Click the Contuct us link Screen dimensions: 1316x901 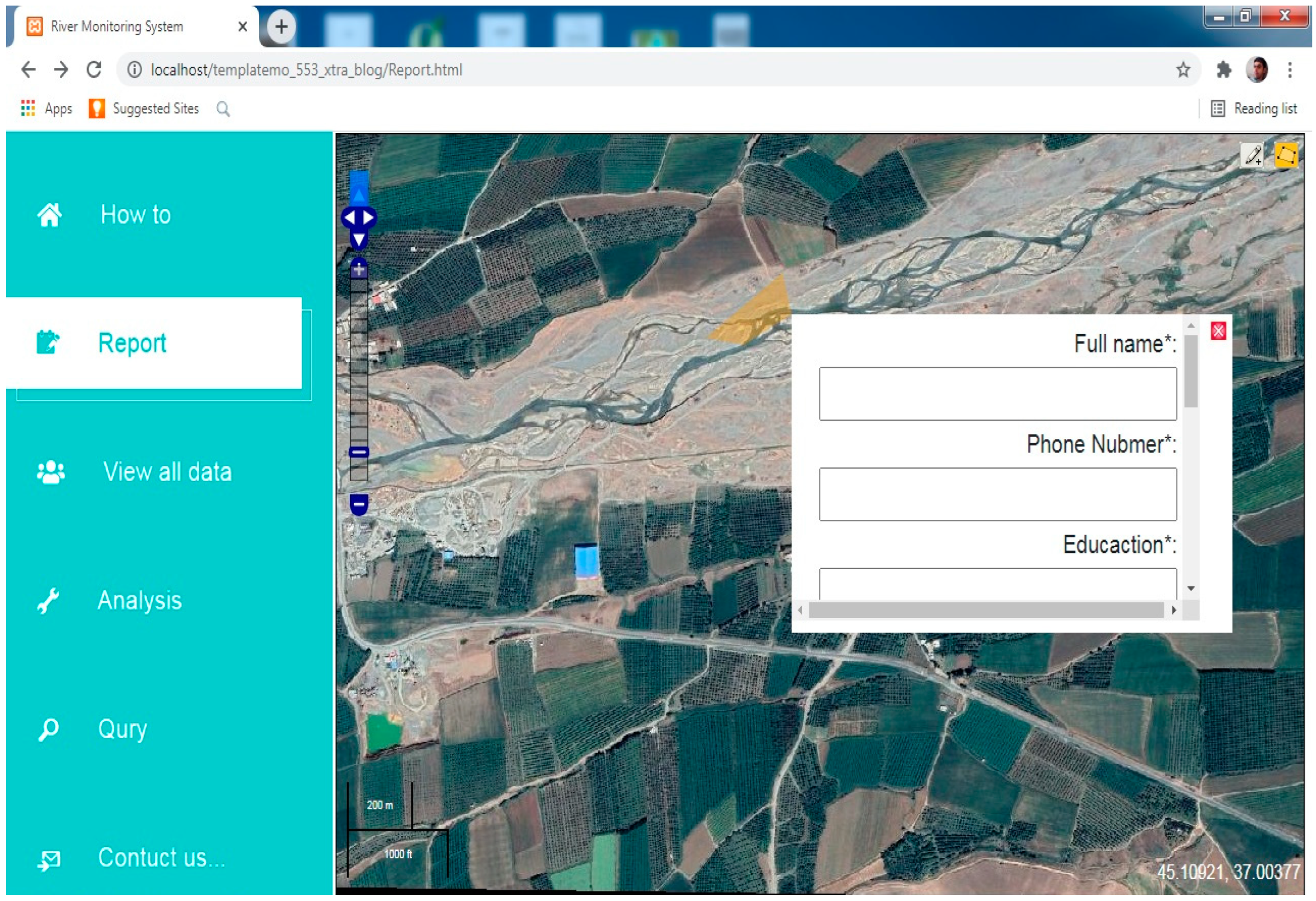[161, 857]
